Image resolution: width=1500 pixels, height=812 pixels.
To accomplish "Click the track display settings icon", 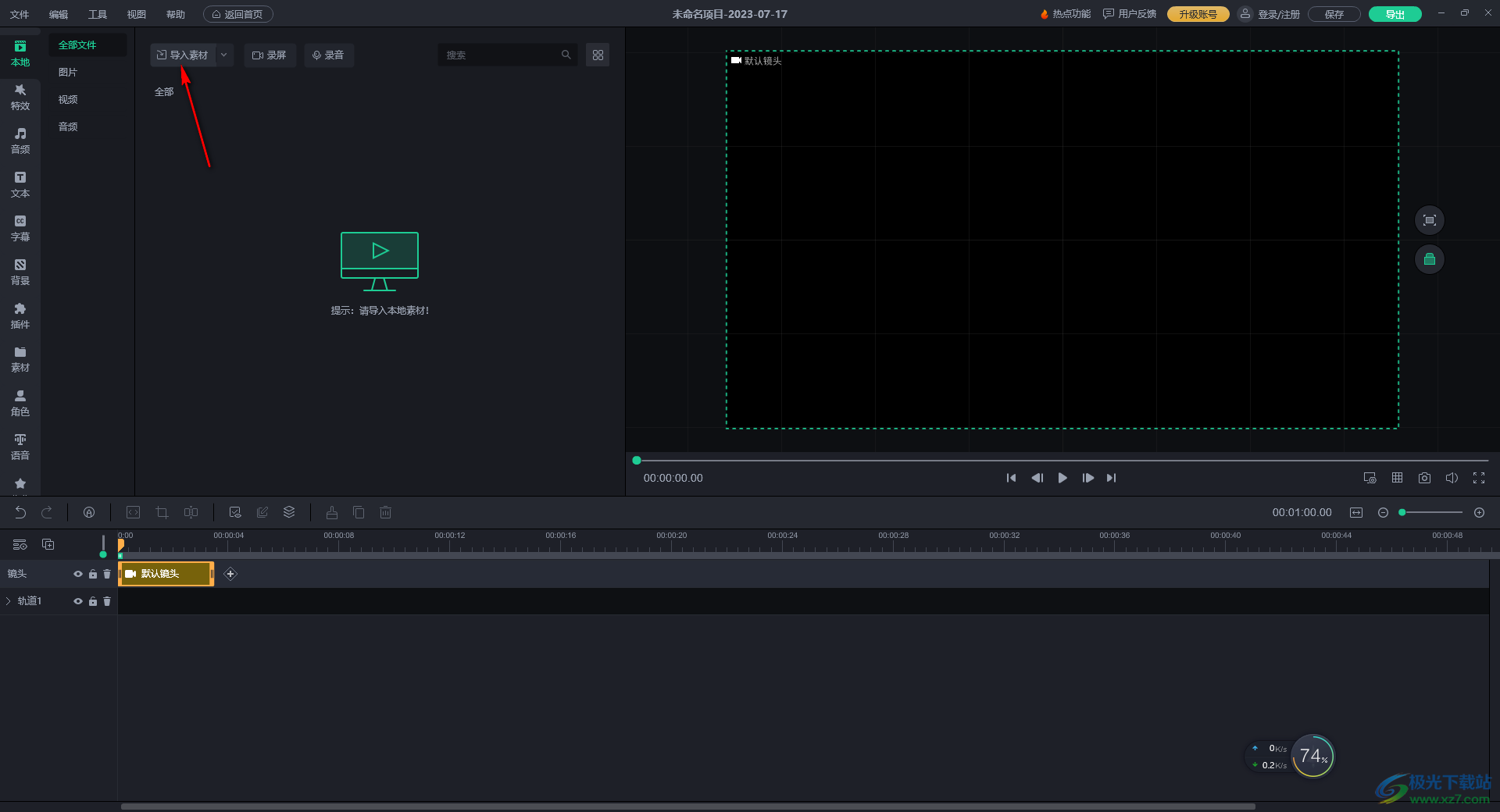I will [x=20, y=544].
